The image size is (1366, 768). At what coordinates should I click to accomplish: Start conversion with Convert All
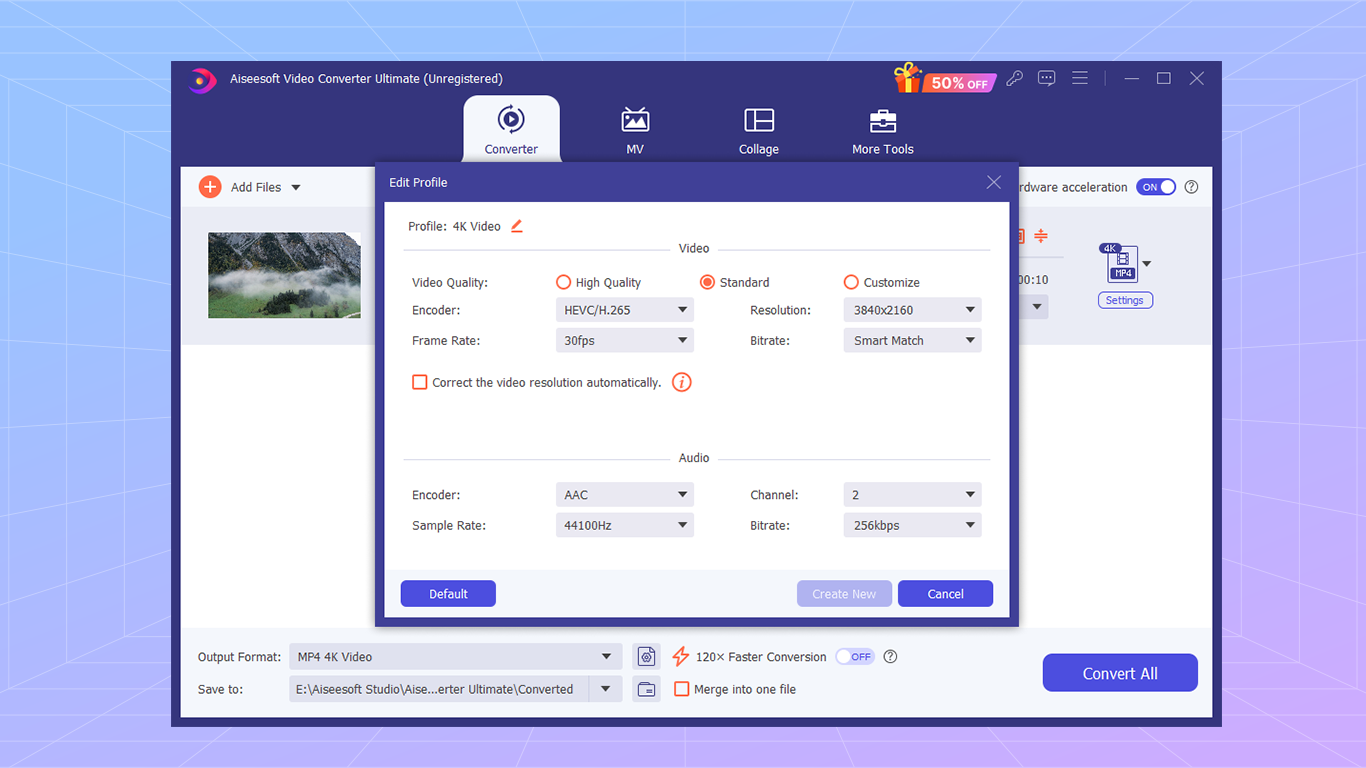[x=1119, y=672]
